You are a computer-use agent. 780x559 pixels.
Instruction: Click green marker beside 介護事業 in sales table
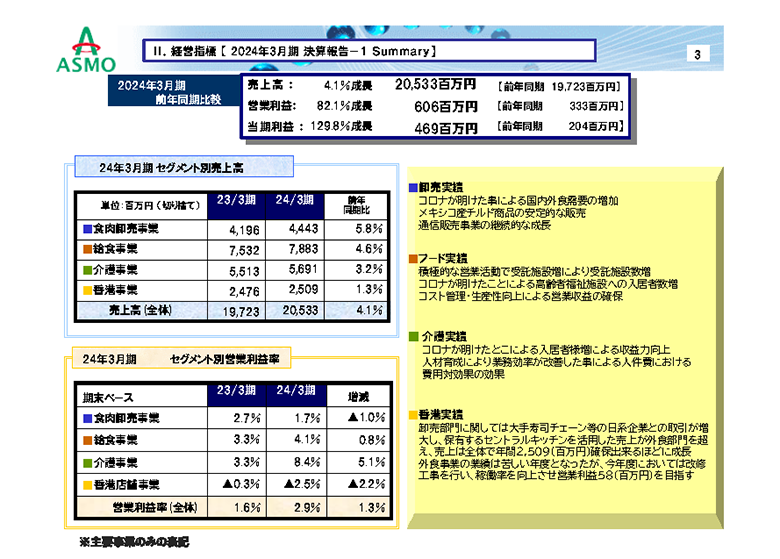point(88,270)
